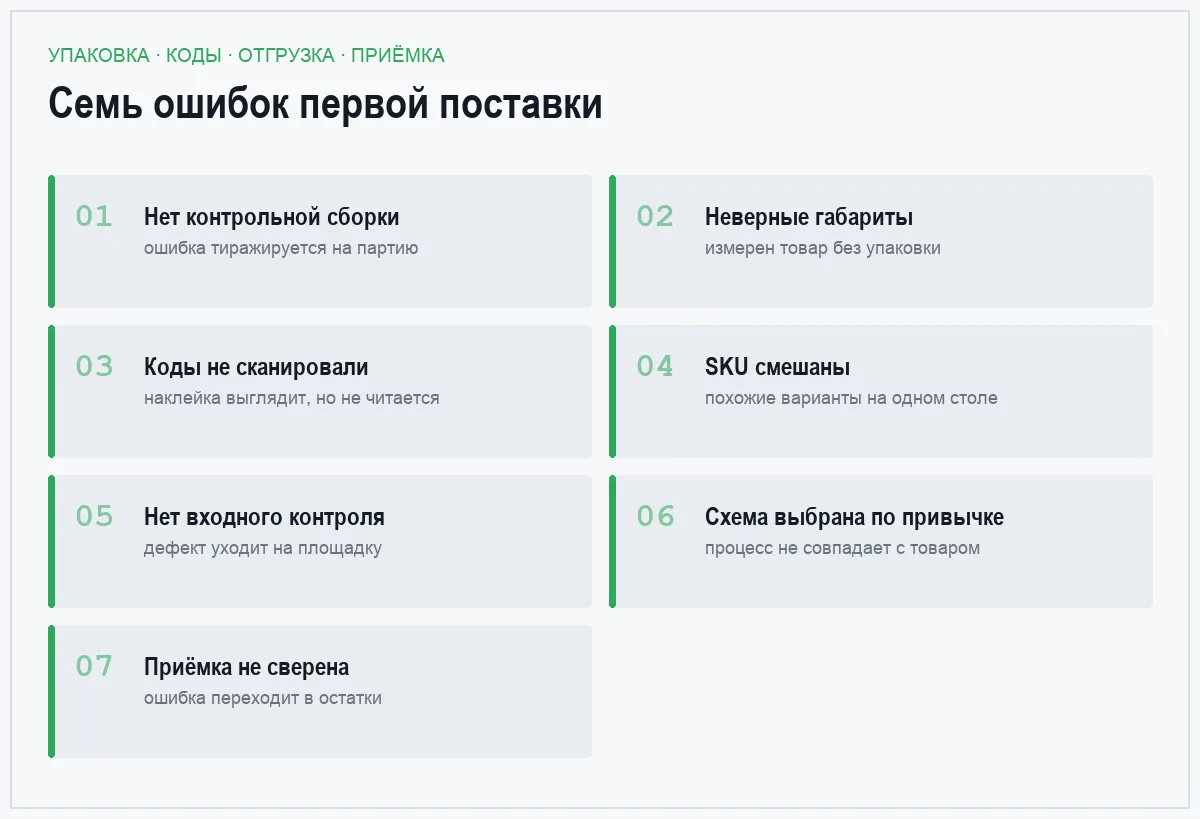
Task: Select the 'Схема выбрана по привычке' title
Action: (x=854, y=517)
